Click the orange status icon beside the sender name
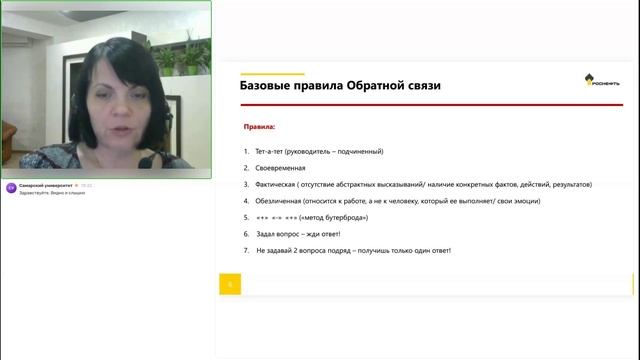Screen dimensions: 640x360 [x=76, y=185]
